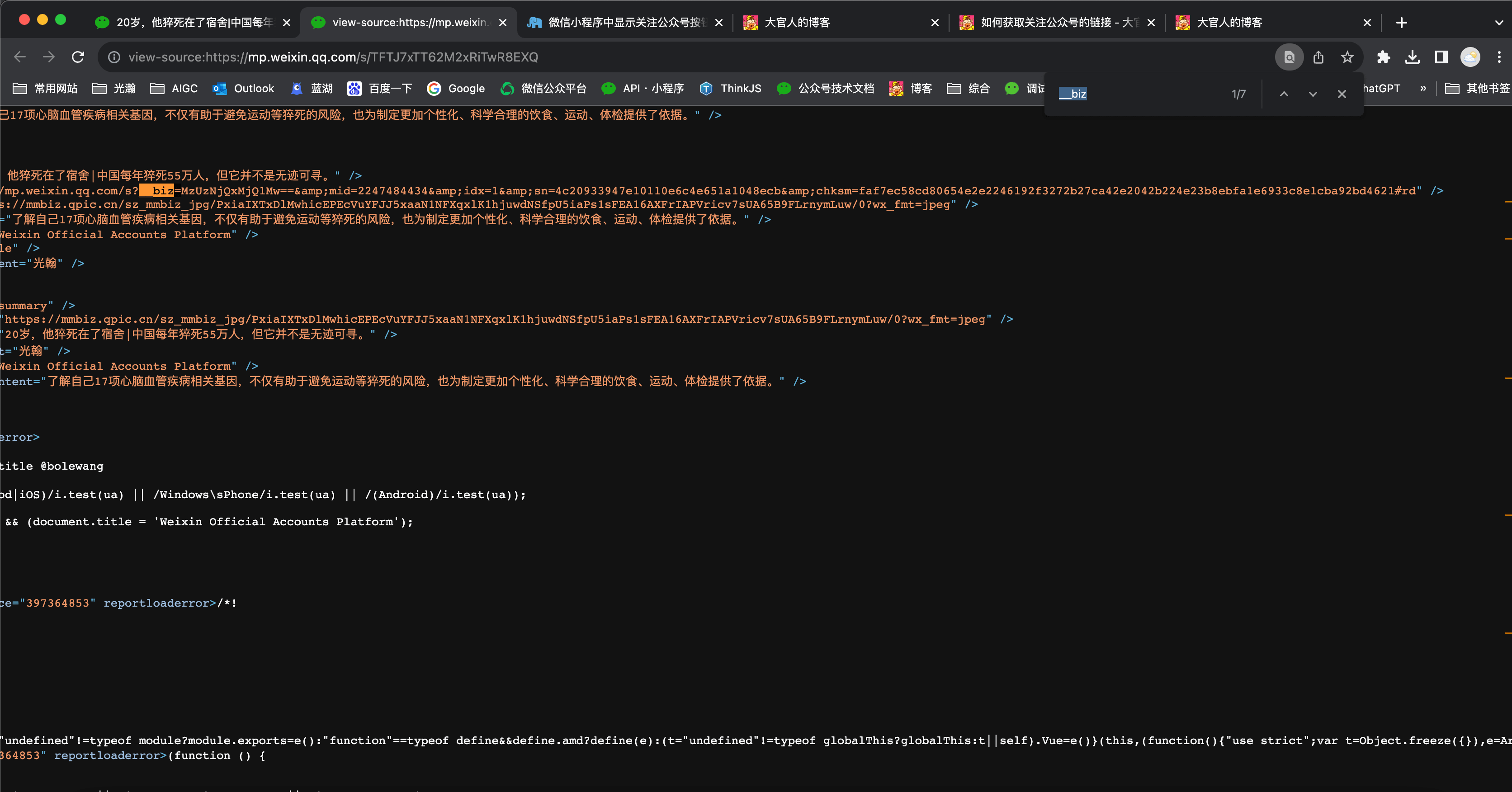Open the Outlook bookmark
The width and height of the screenshot is (1512, 792).
[x=243, y=89]
